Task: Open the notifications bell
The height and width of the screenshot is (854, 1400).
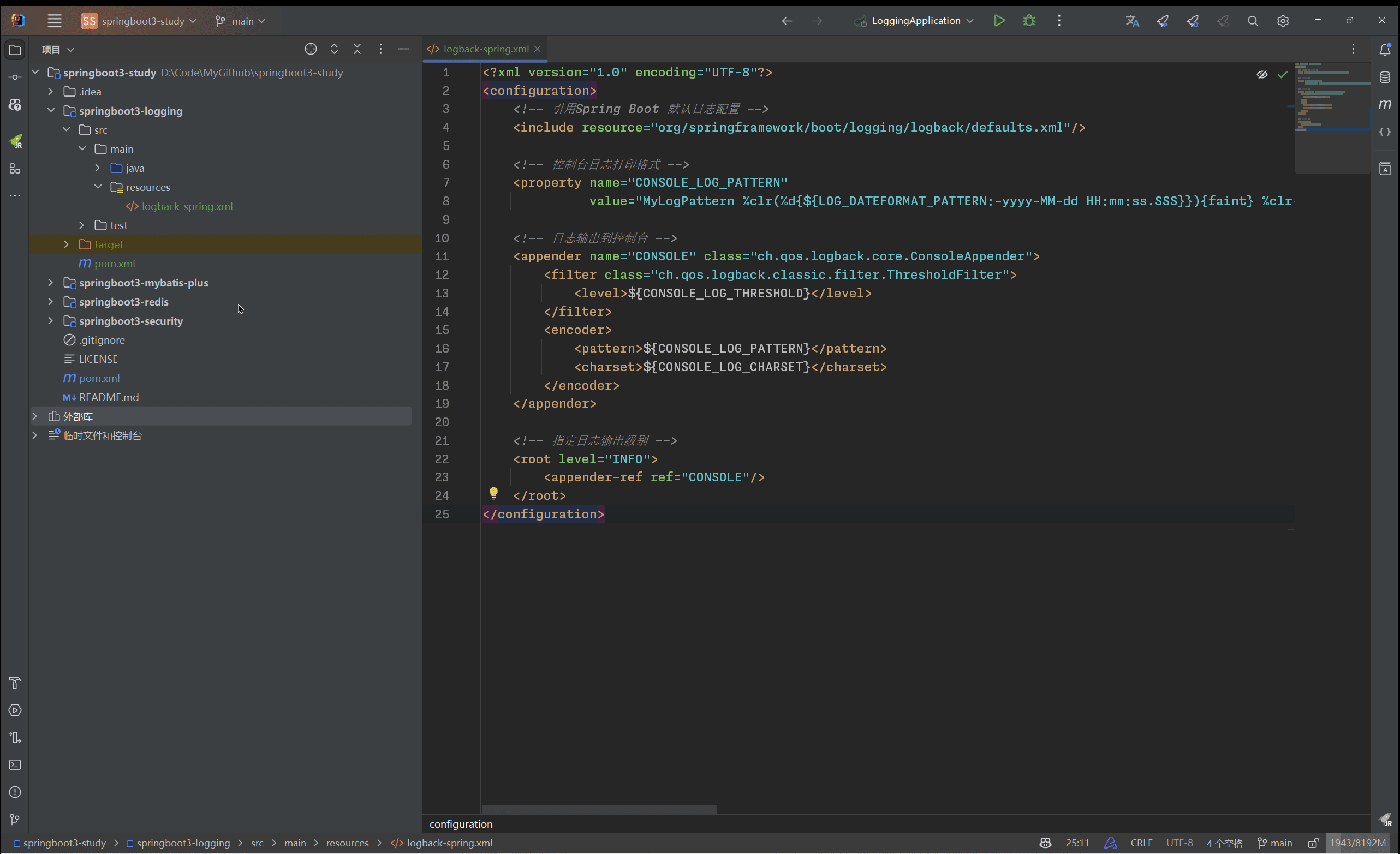Action: click(x=1385, y=49)
